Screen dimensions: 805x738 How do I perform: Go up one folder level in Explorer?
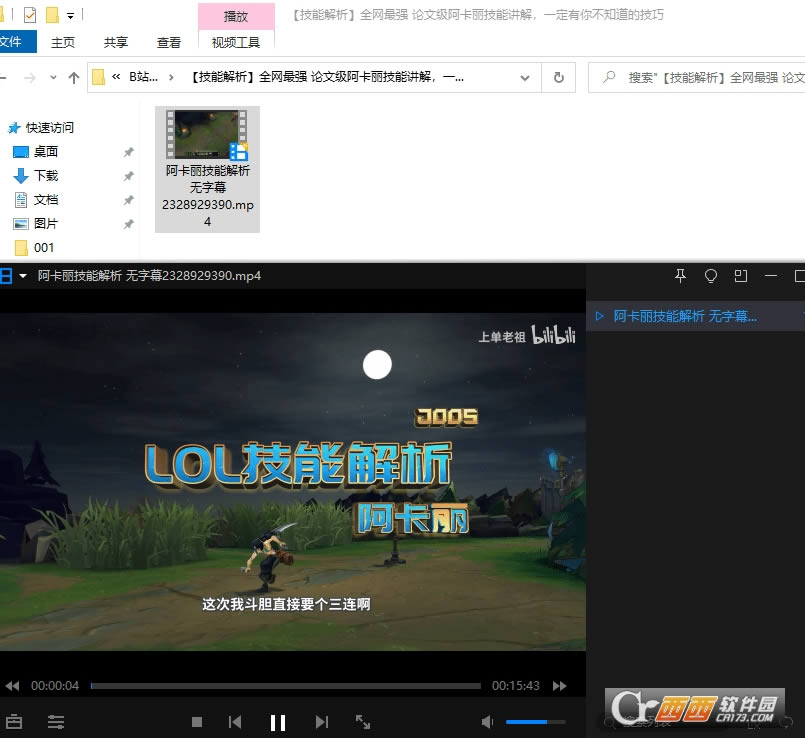74,78
